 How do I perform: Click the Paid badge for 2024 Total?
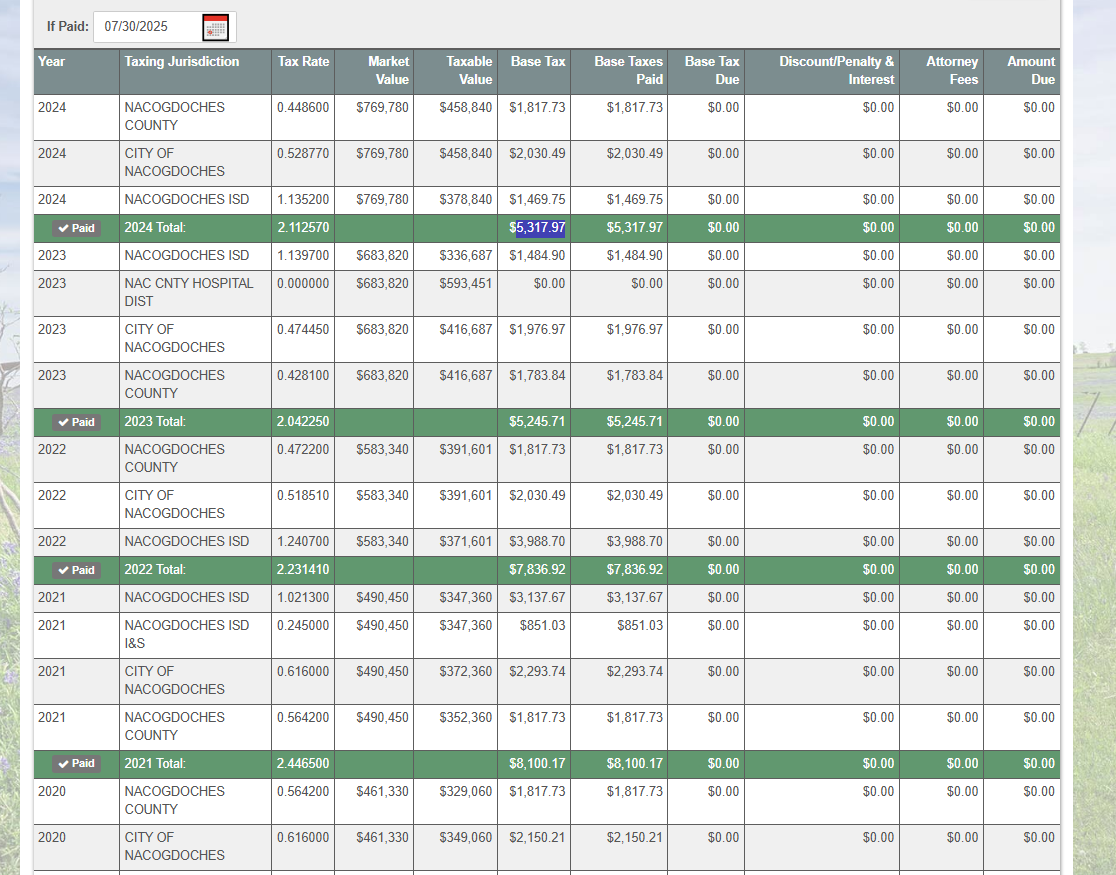tap(76, 228)
